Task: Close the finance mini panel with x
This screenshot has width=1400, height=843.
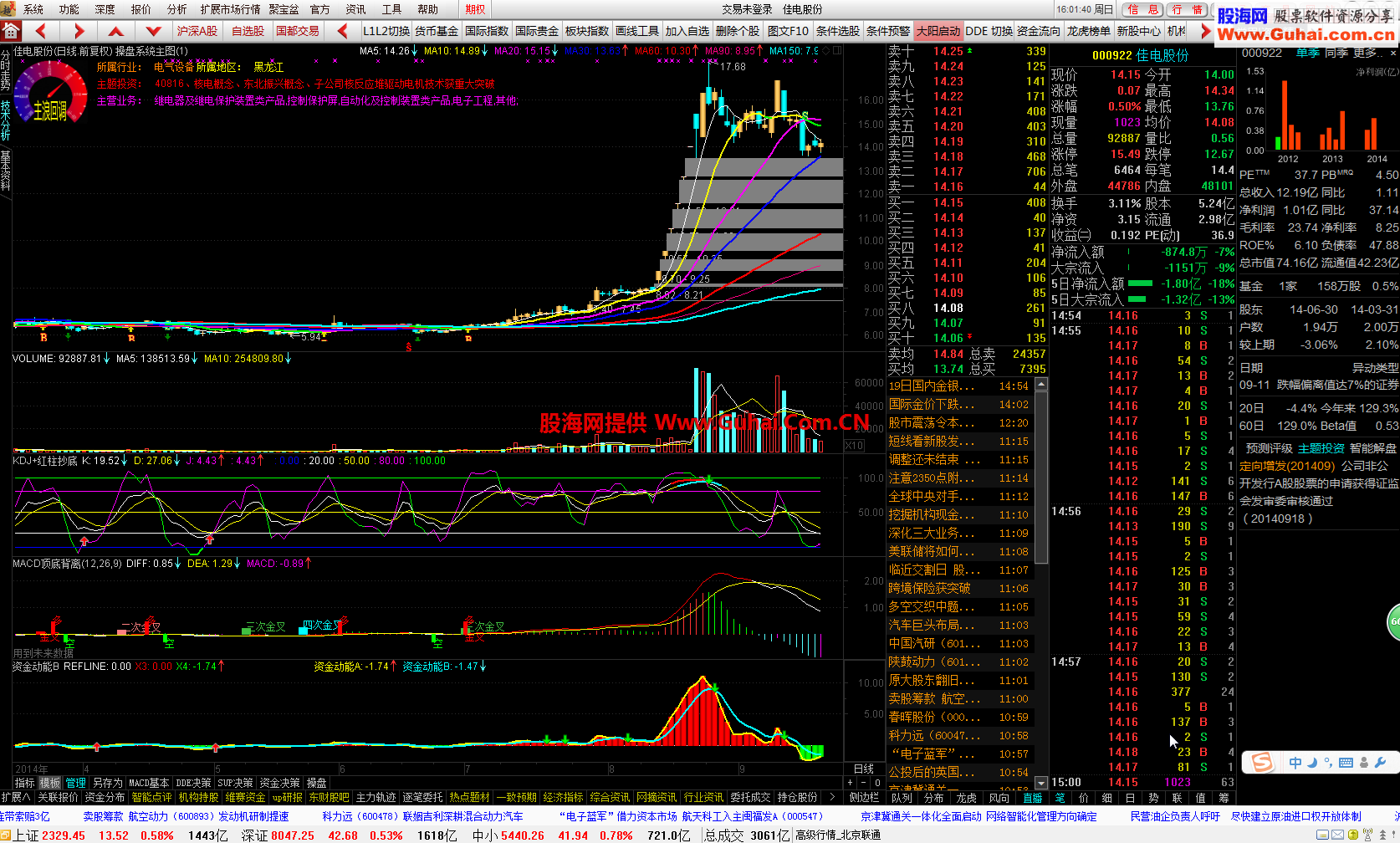Action: click(1392, 53)
